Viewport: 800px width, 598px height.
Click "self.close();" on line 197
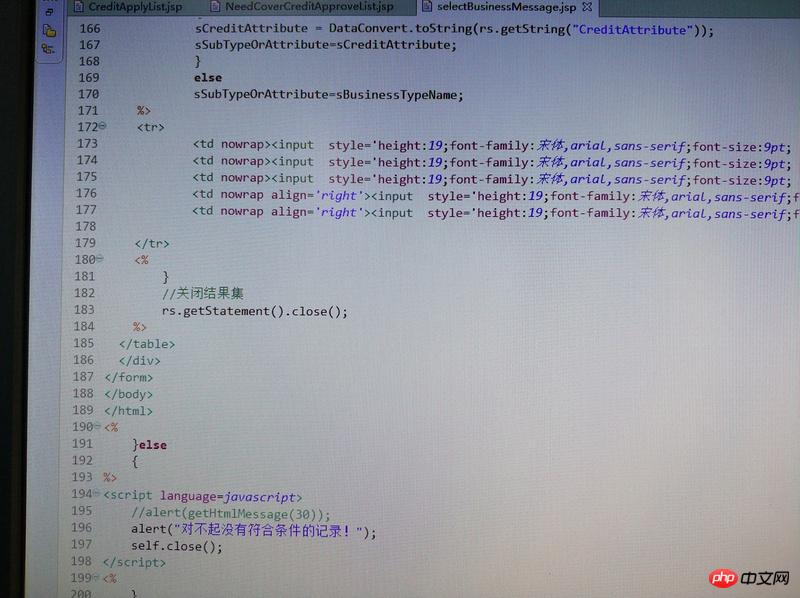177,546
